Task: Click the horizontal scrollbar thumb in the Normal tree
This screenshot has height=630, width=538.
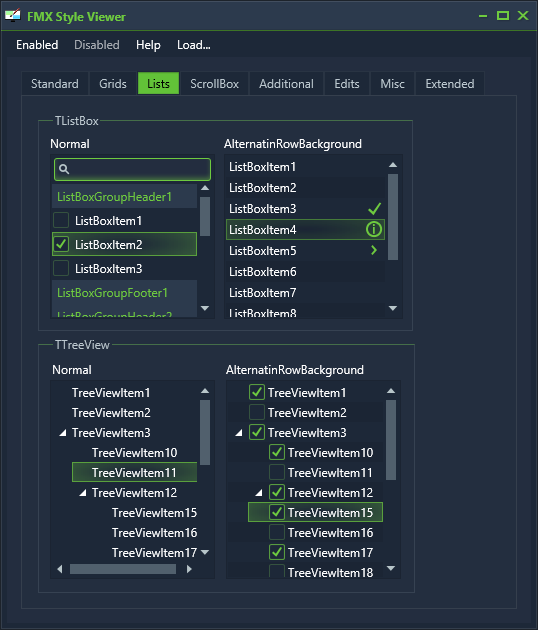Action: pos(123,569)
